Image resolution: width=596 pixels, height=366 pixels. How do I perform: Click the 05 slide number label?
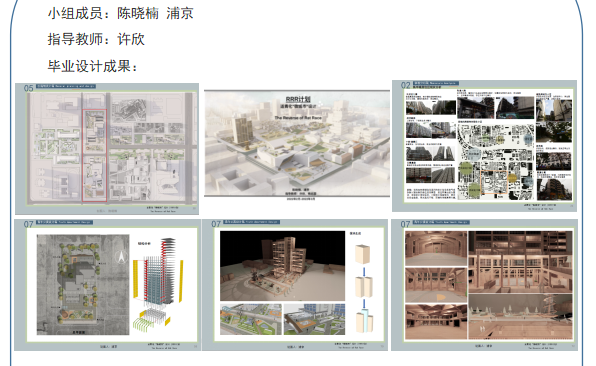pos(29,88)
